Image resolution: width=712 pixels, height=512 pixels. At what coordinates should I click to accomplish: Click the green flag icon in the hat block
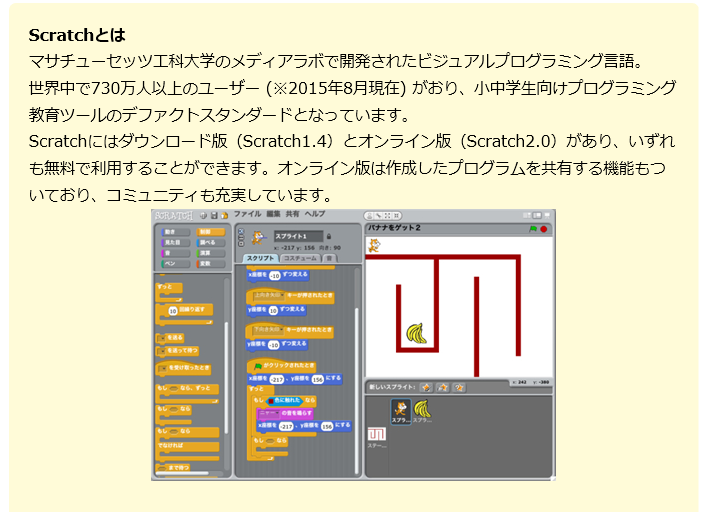[258, 366]
